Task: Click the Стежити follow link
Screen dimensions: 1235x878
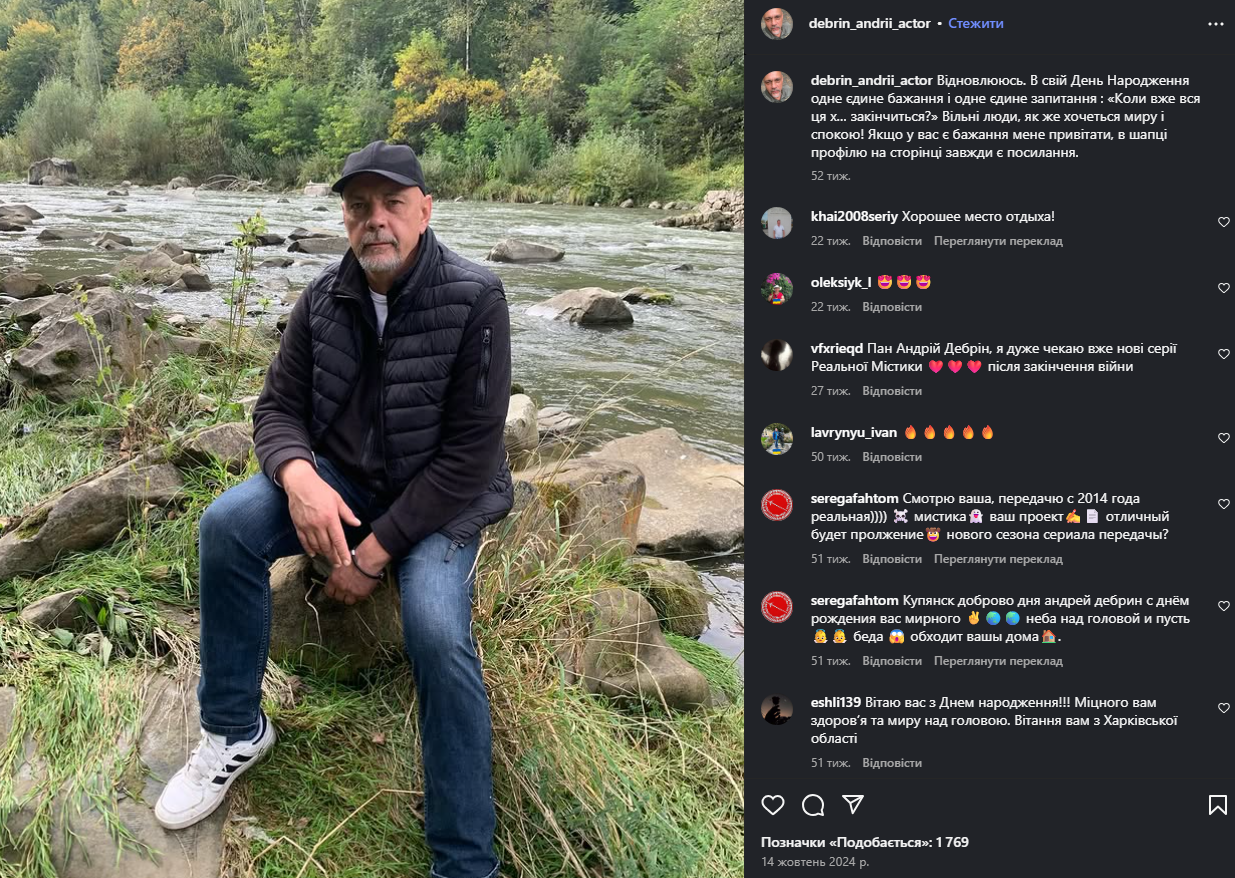Action: (976, 23)
